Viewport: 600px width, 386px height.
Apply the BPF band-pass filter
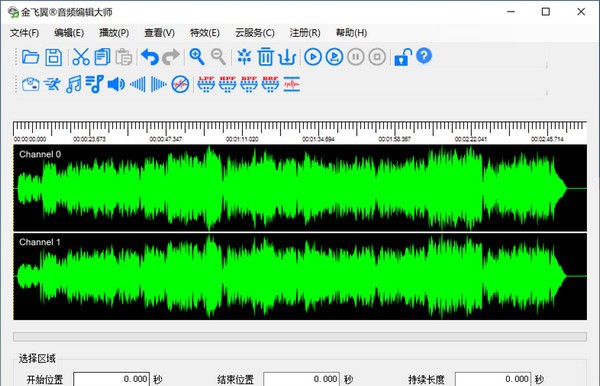(x=249, y=84)
